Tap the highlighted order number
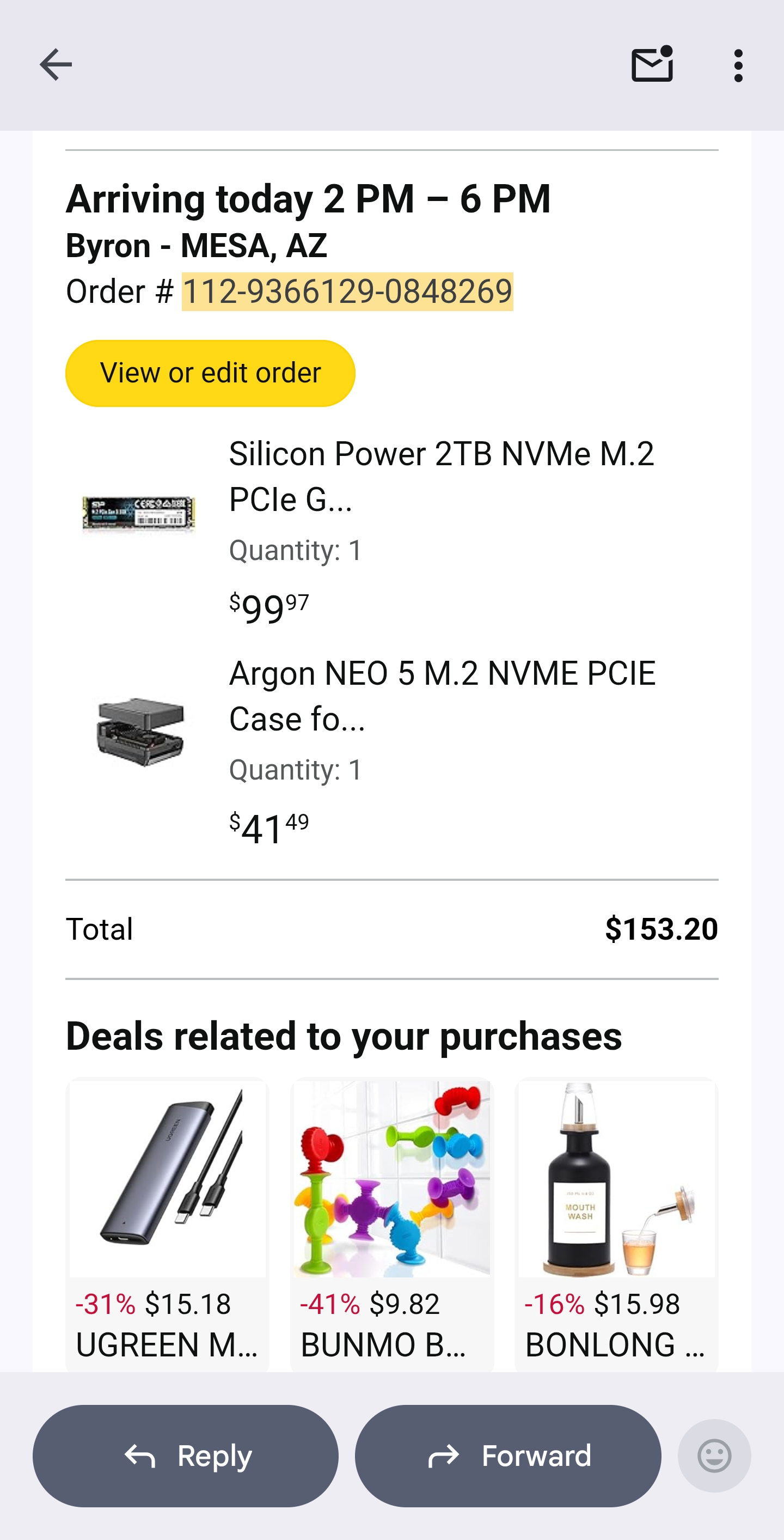 (x=347, y=292)
